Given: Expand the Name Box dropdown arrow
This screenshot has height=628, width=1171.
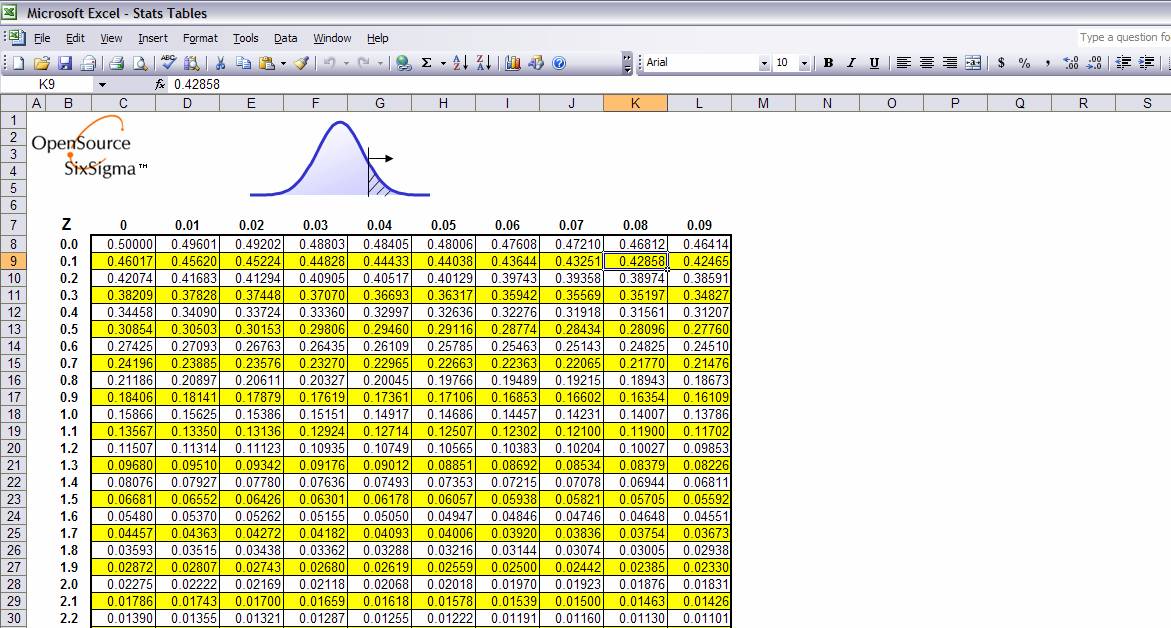Looking at the screenshot, I should point(101,85).
